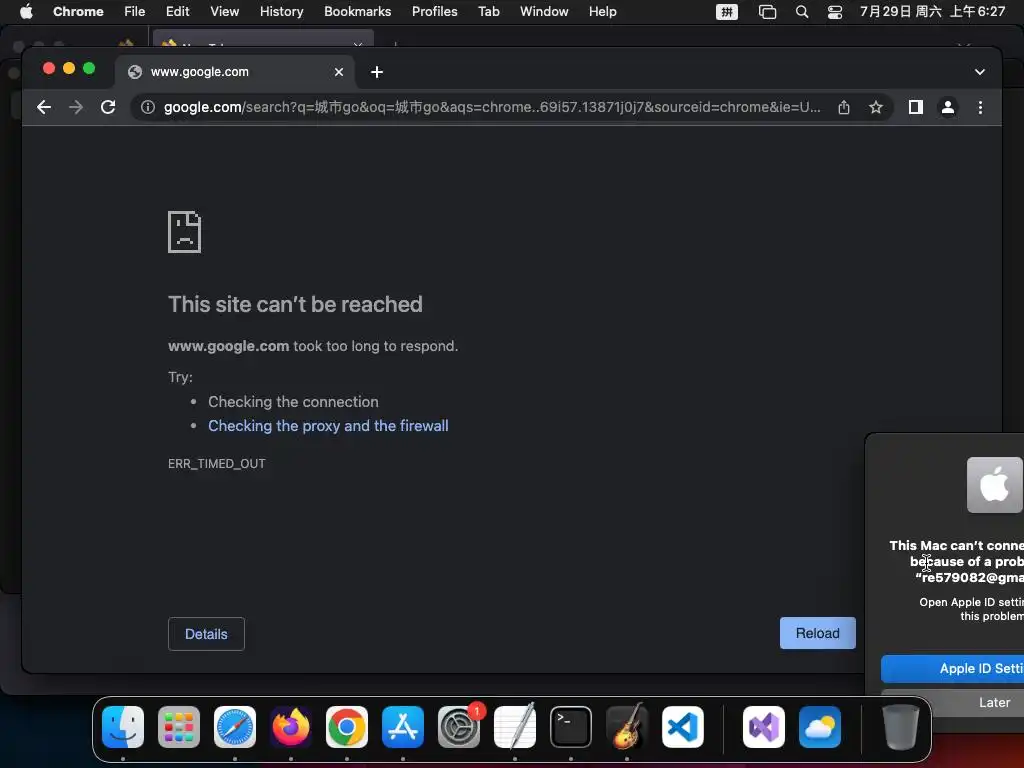The height and width of the screenshot is (768, 1024).
Task: Open Chrome three-dot customize menu
Action: point(980,107)
